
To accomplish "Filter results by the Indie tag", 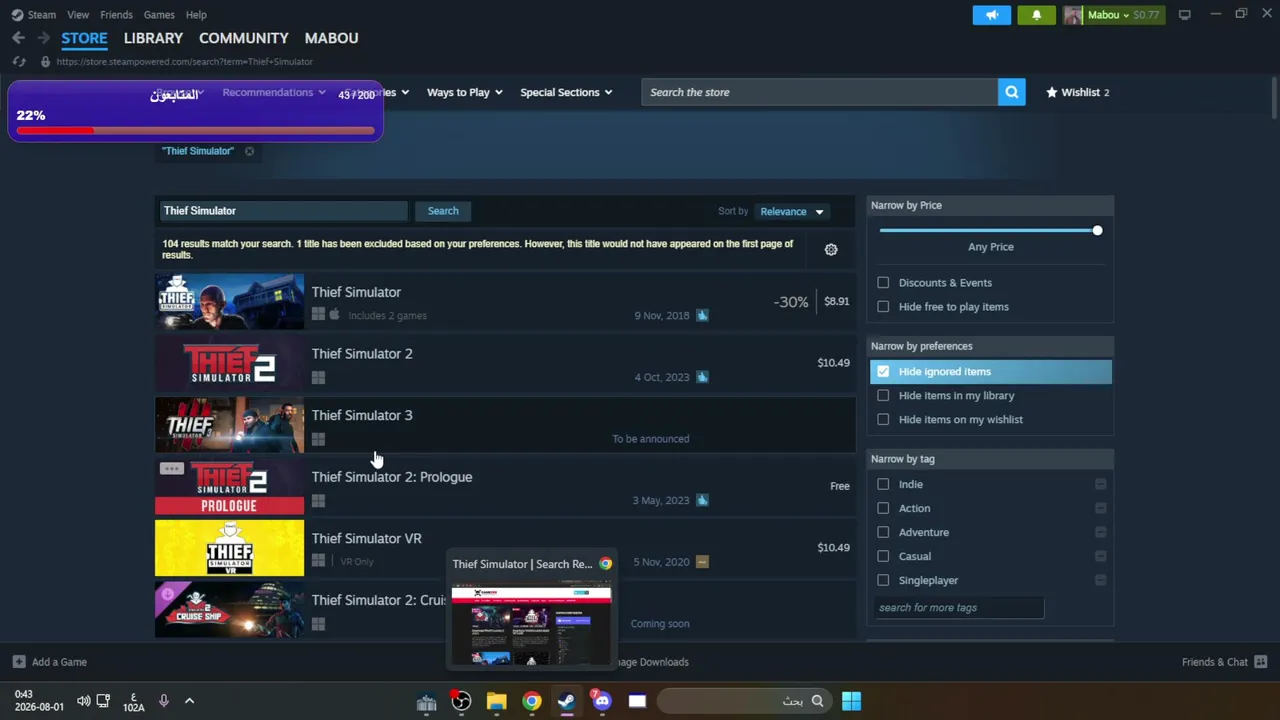I will pos(883,484).
